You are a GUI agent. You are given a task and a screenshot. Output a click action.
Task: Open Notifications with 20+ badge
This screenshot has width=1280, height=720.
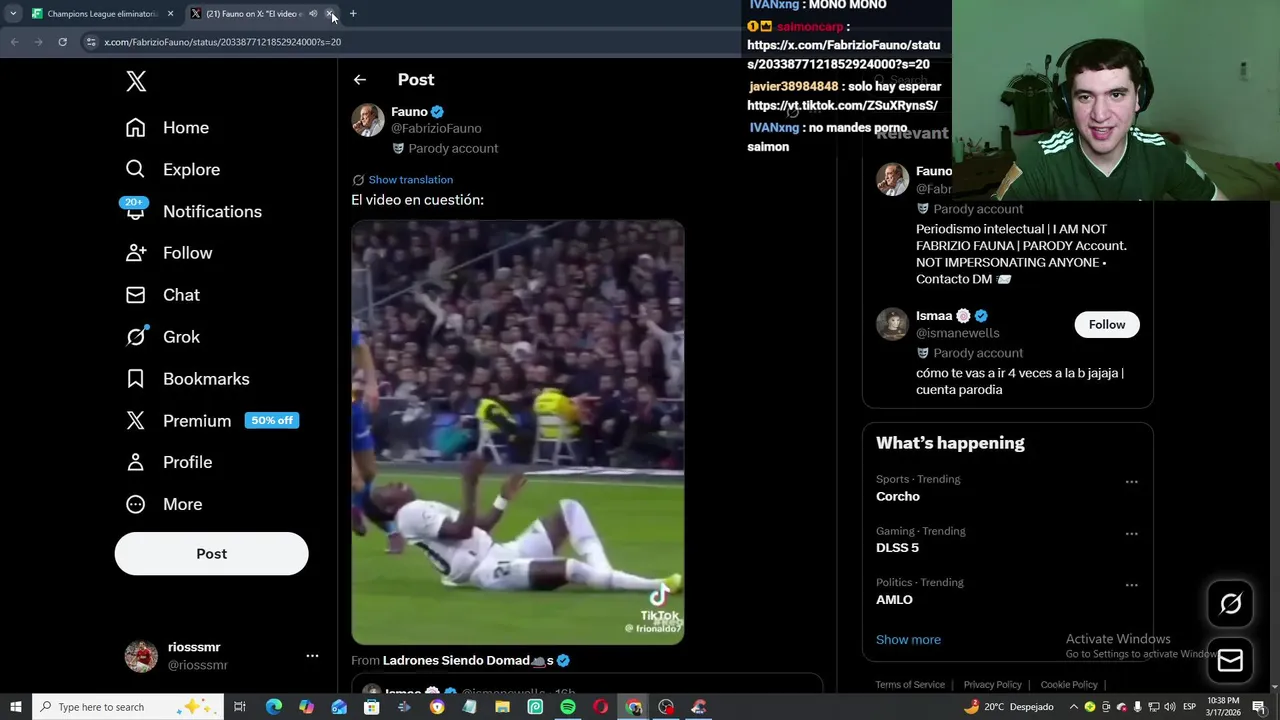click(x=192, y=212)
